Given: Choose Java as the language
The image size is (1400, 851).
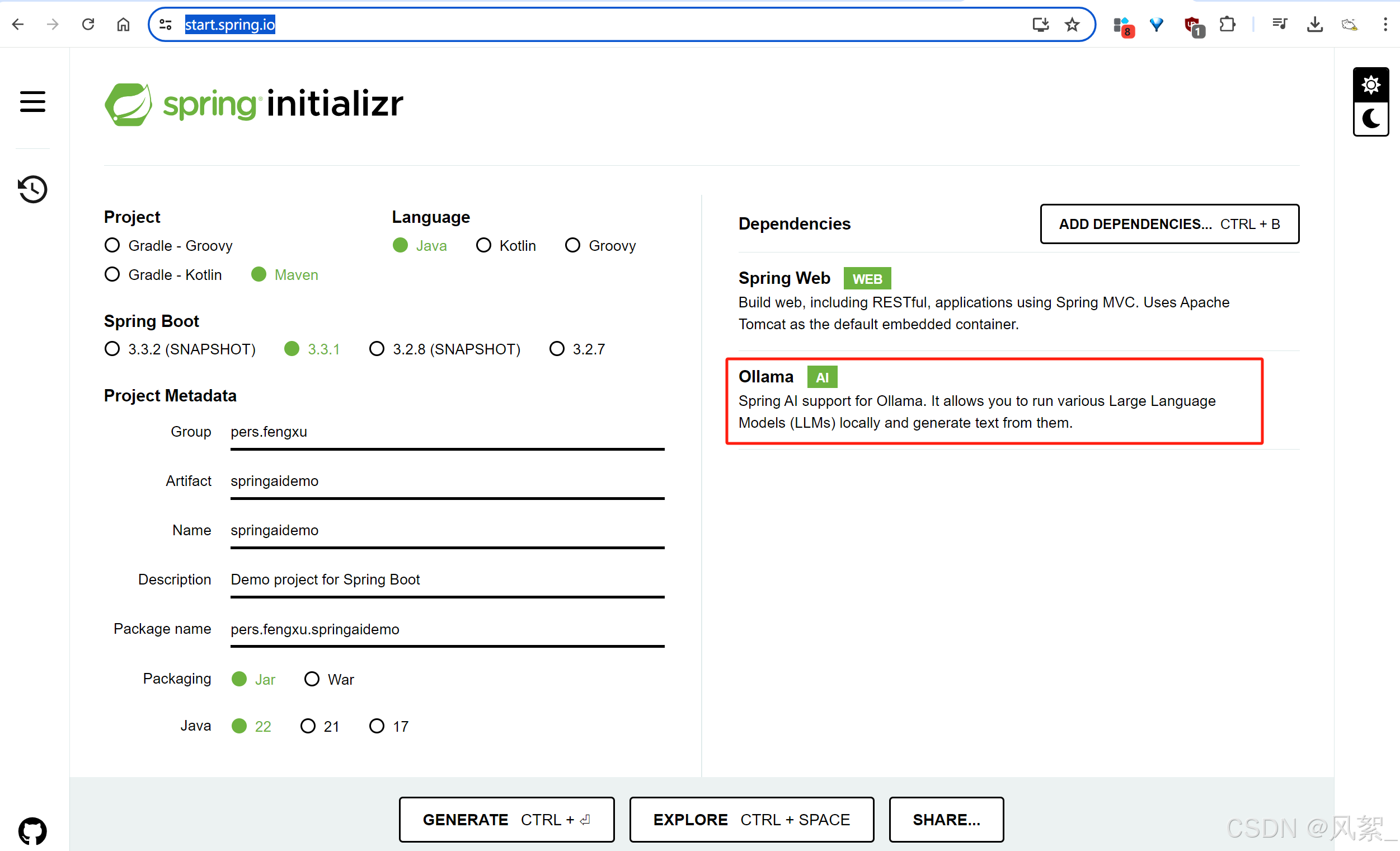Looking at the screenshot, I should [420, 246].
